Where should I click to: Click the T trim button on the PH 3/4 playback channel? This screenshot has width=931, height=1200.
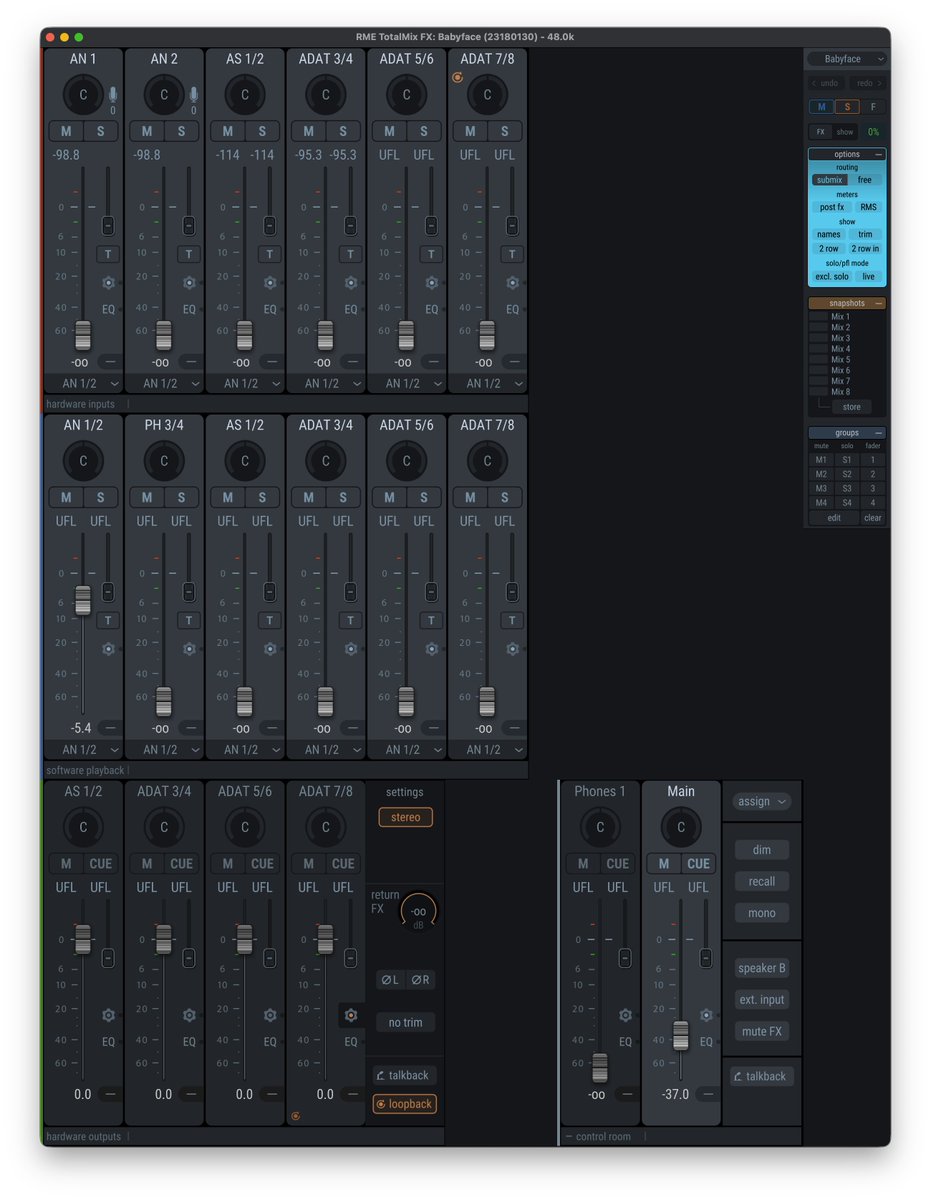click(189, 620)
